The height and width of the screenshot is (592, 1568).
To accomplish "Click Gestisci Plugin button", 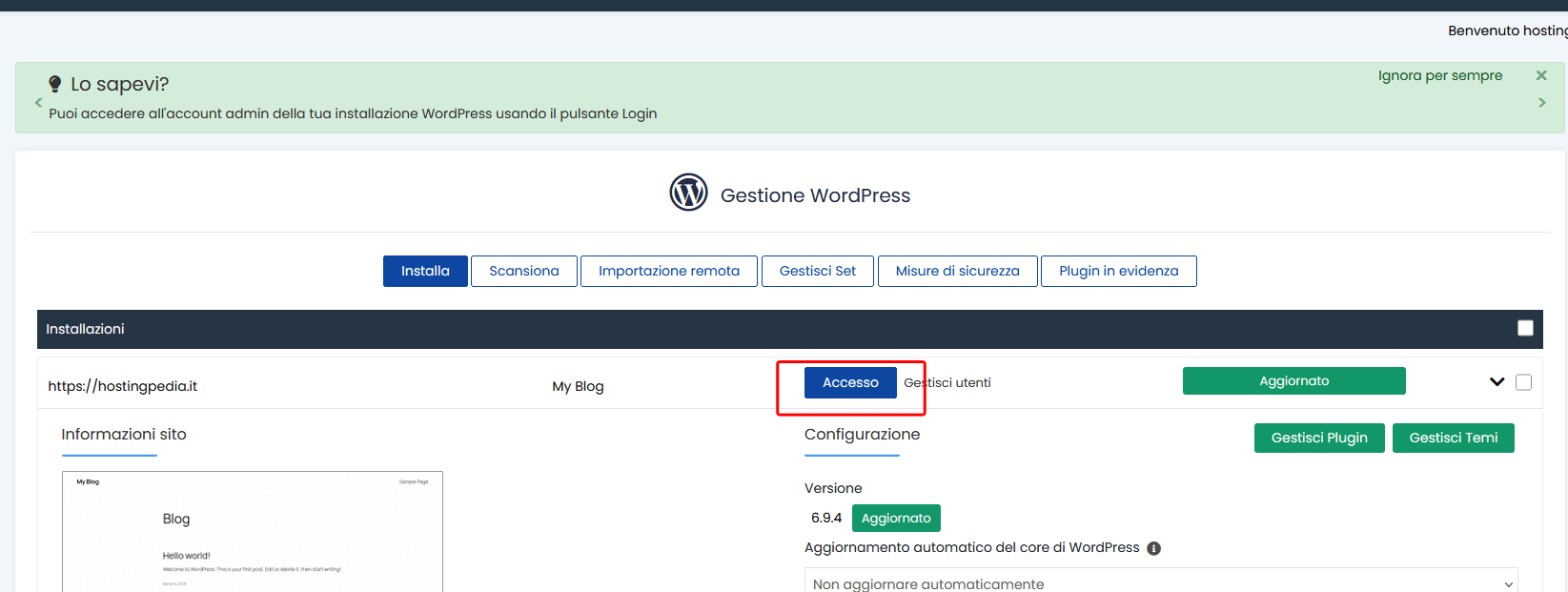I will pos(1319,438).
